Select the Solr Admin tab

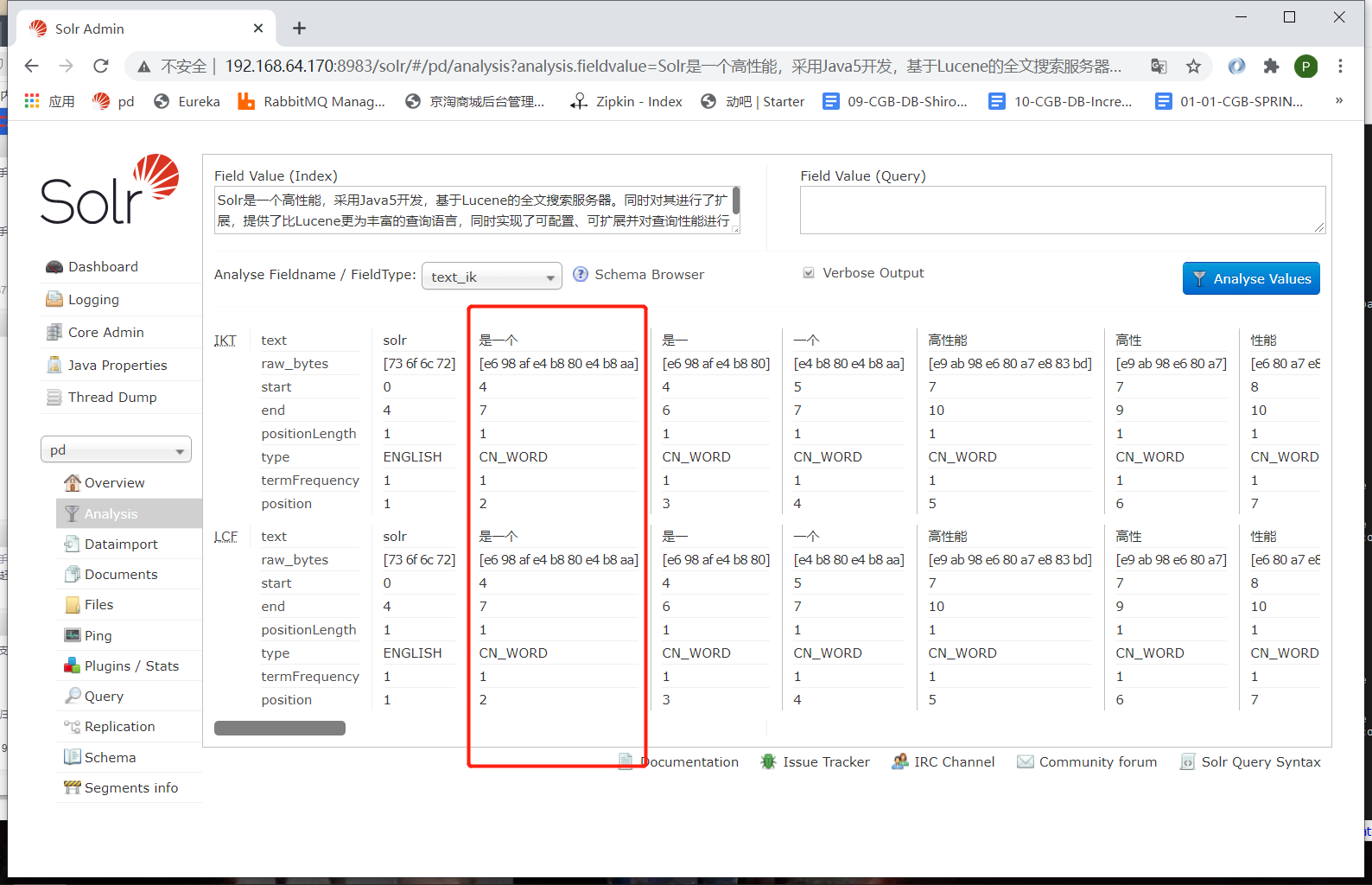[146, 29]
